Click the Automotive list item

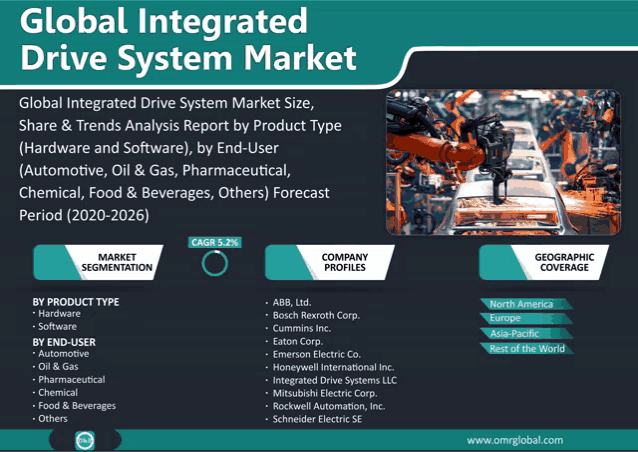pos(63,354)
